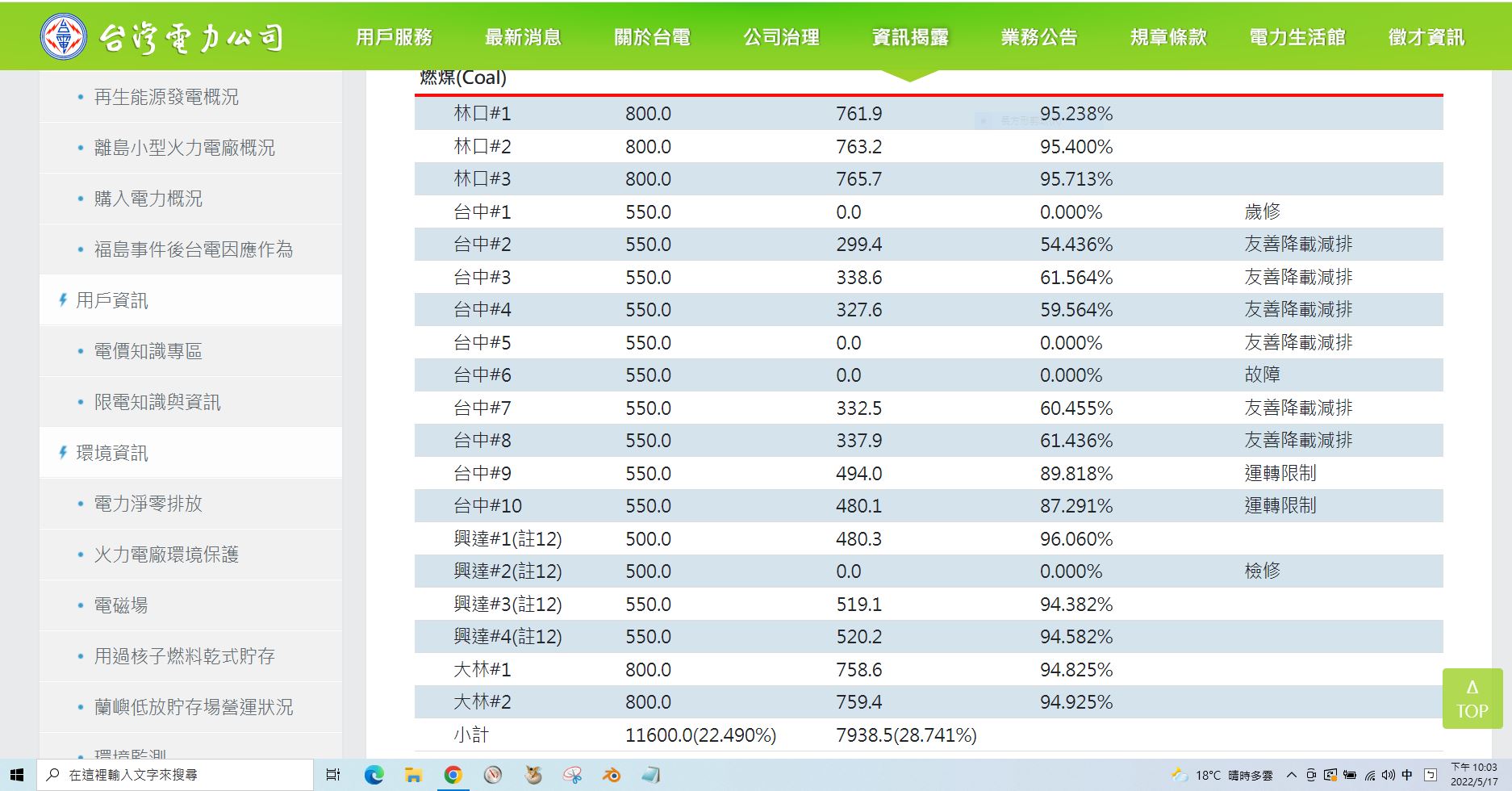This screenshot has height=791, width=1512.
Task: Open the 資訊揭露 menu
Action: tap(911, 37)
